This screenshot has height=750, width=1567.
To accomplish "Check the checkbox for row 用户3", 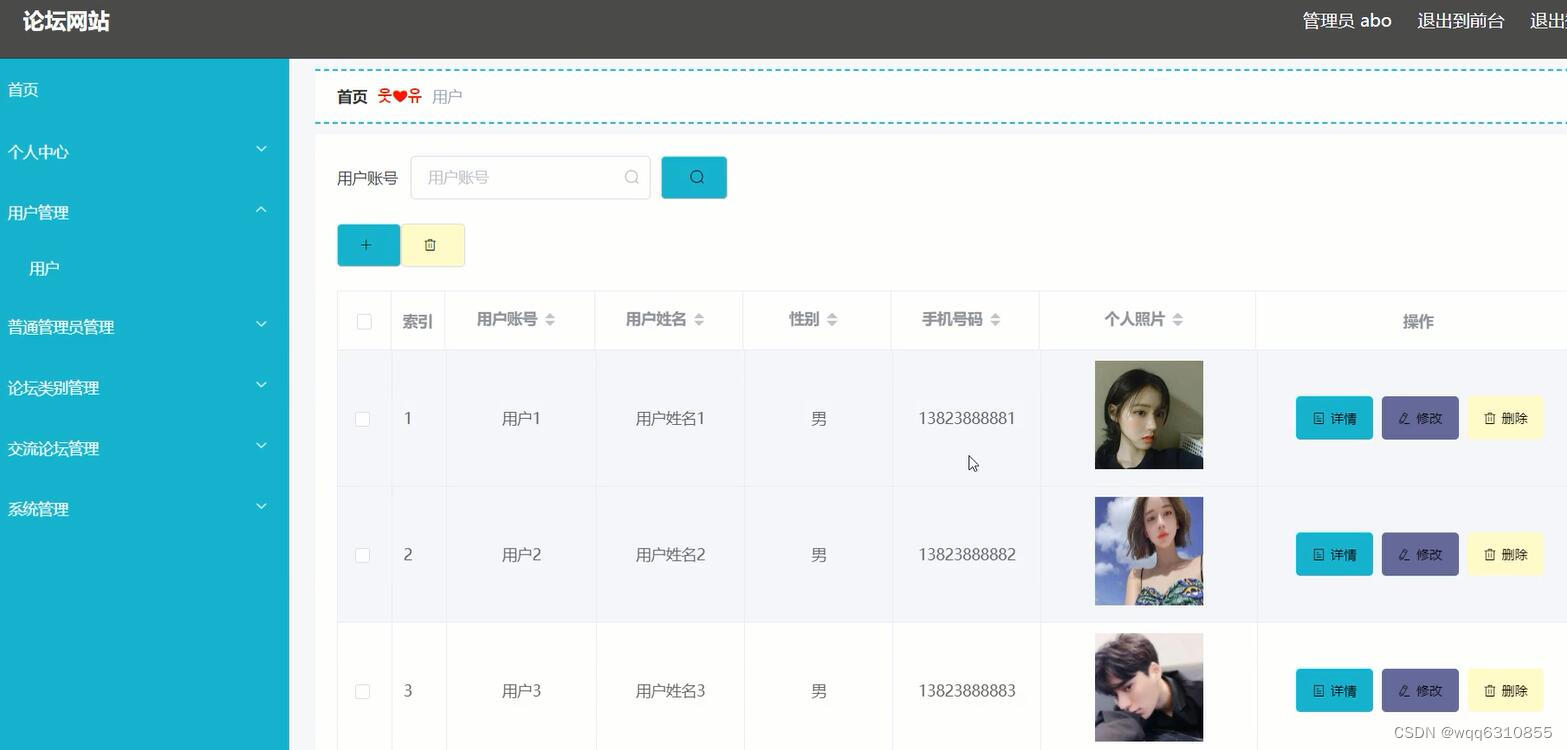I will pos(363,691).
